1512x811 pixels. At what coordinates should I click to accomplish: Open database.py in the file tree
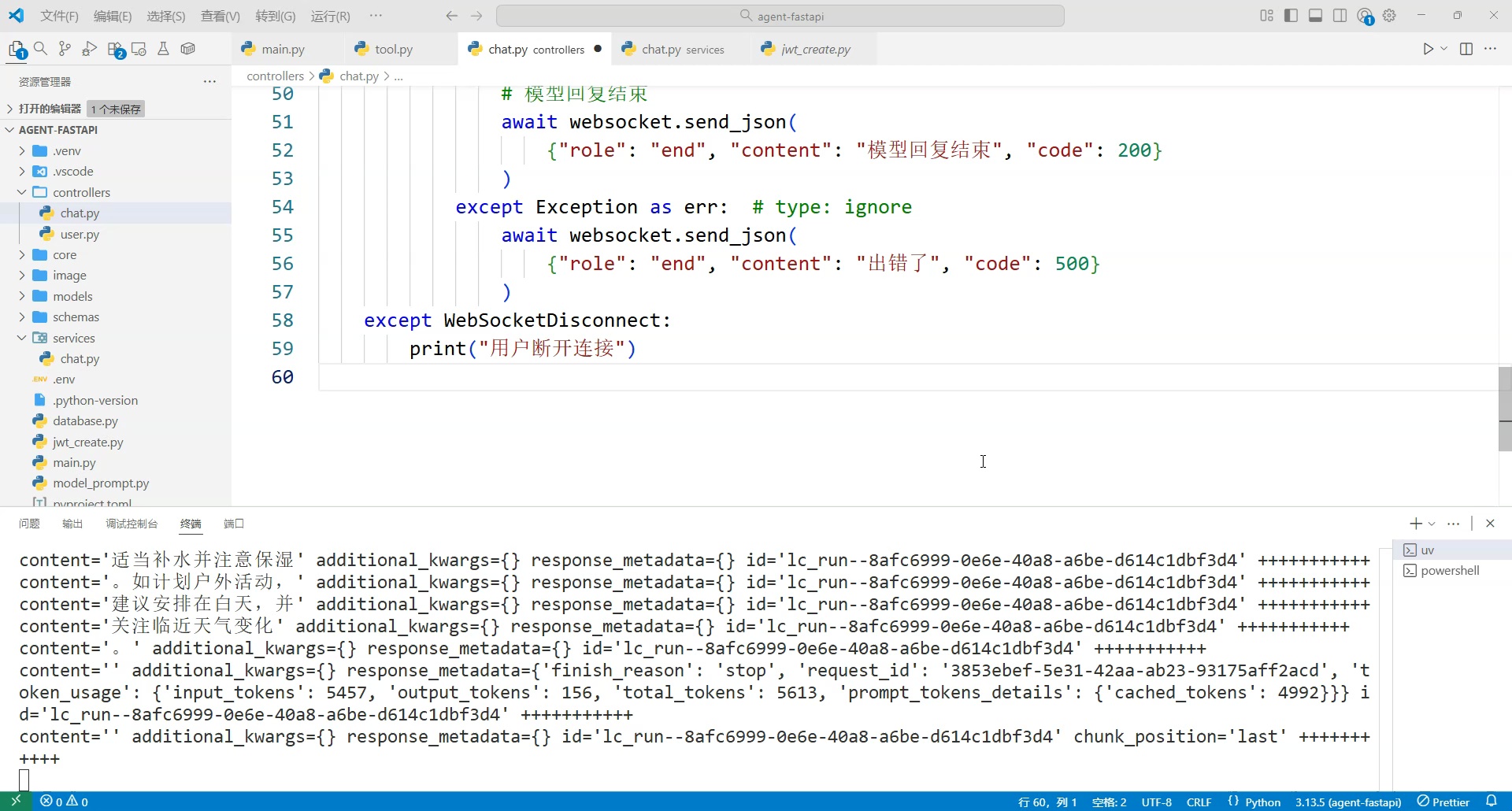tap(85, 421)
